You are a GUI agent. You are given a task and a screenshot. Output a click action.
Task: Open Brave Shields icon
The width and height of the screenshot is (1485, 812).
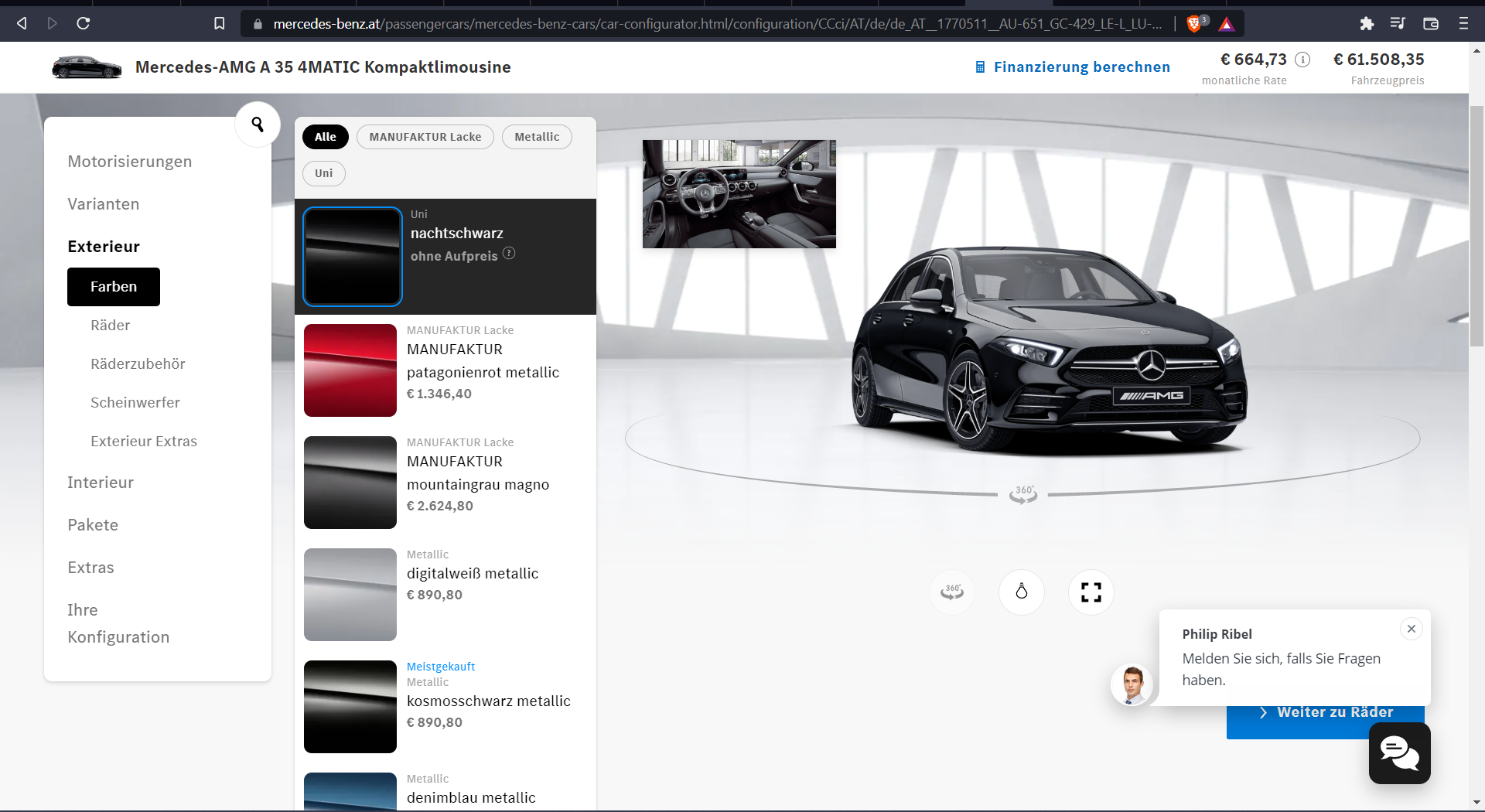click(1195, 23)
